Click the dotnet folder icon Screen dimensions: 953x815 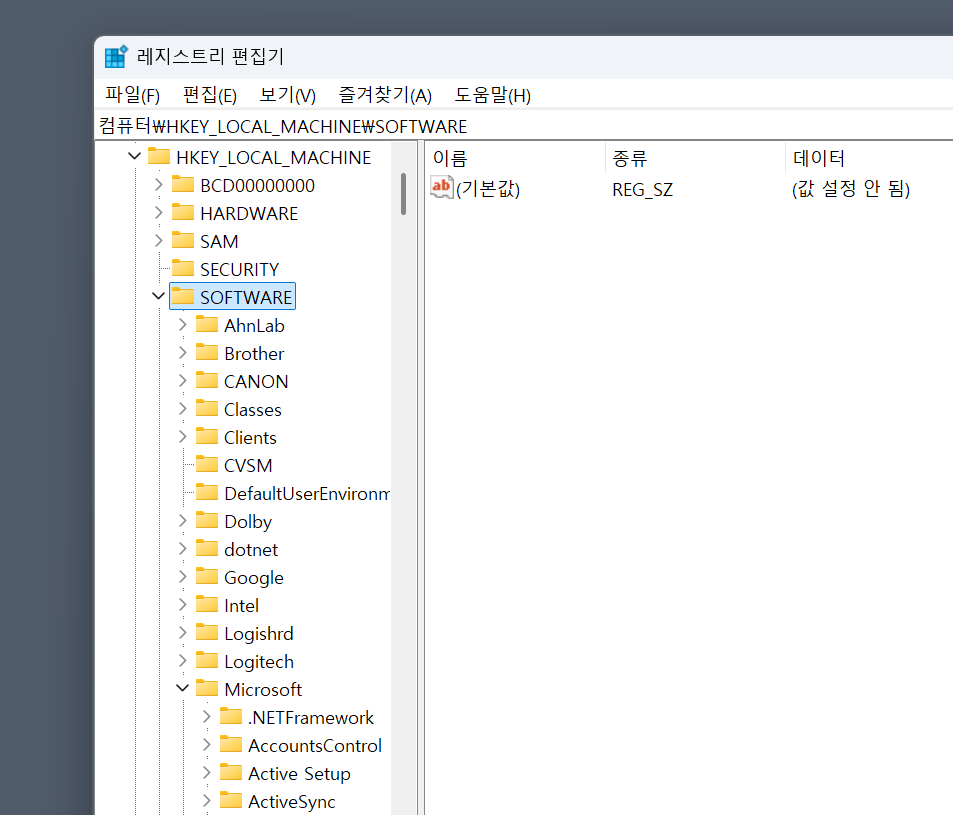207,548
